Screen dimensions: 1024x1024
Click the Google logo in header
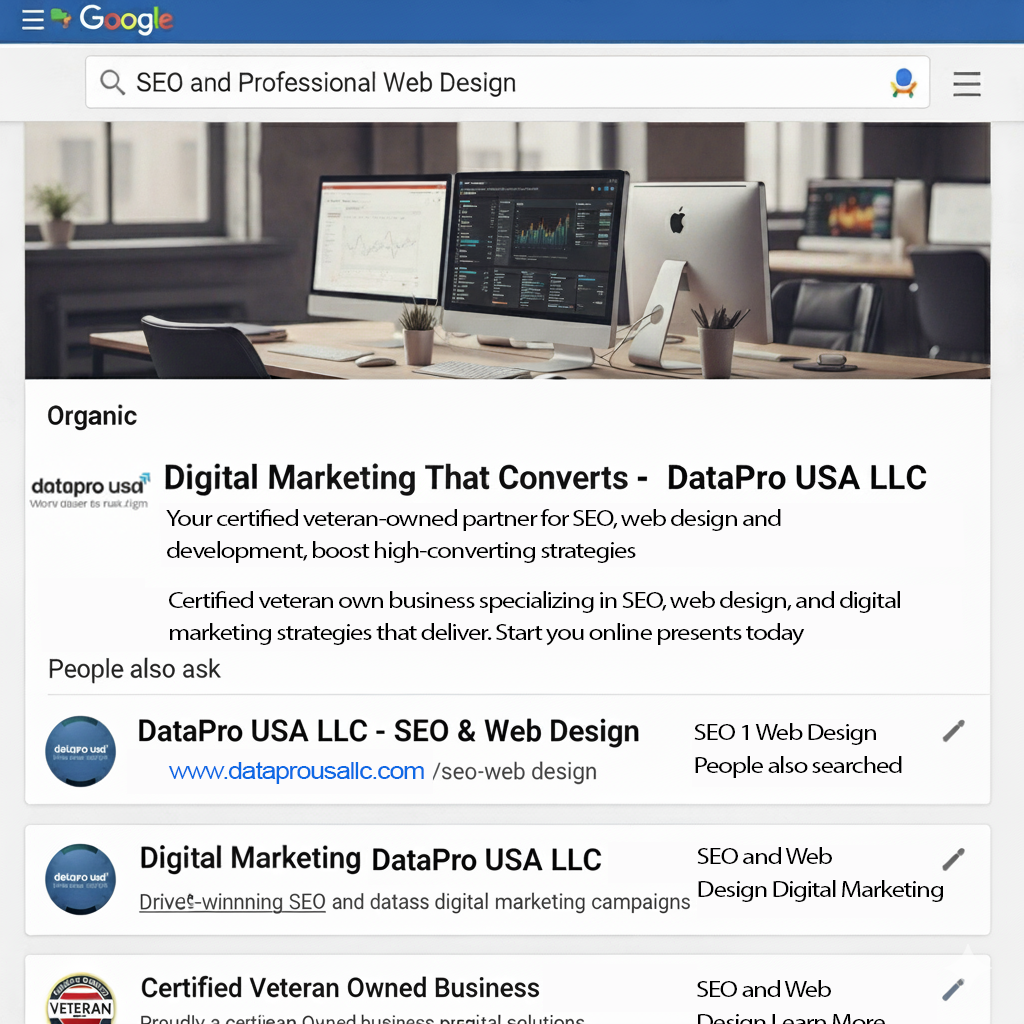[x=126, y=20]
